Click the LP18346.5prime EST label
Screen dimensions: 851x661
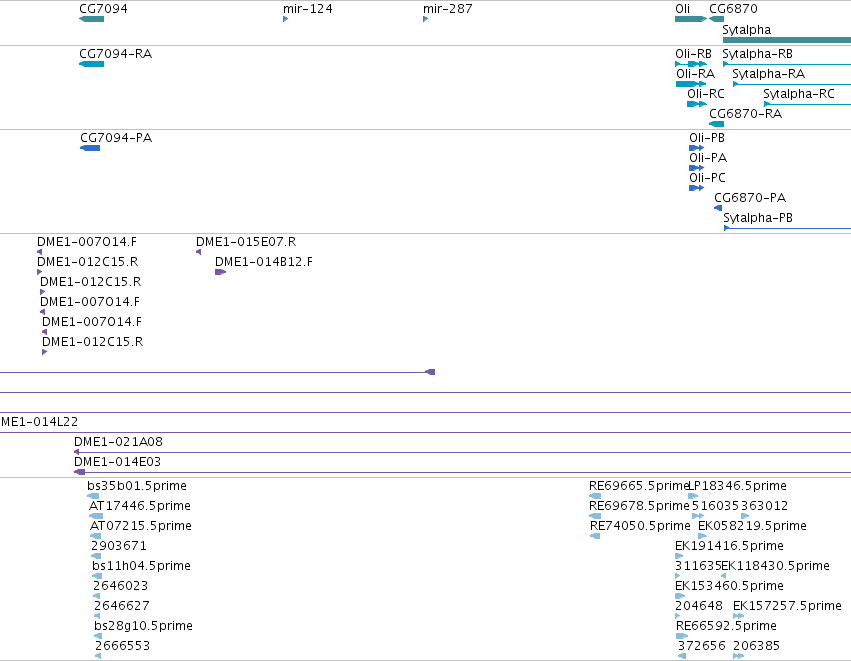[x=738, y=486]
